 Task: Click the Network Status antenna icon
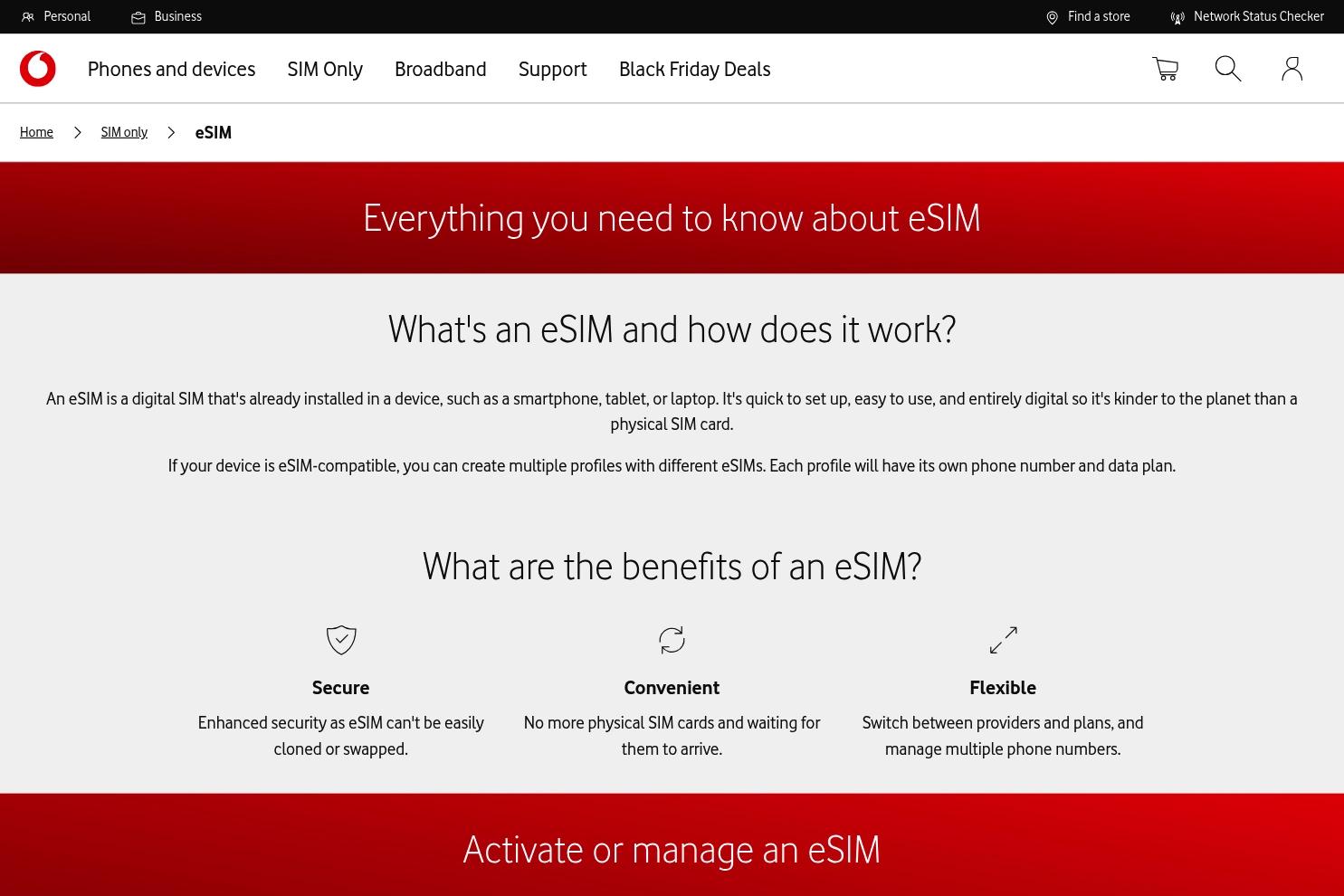tap(1177, 17)
